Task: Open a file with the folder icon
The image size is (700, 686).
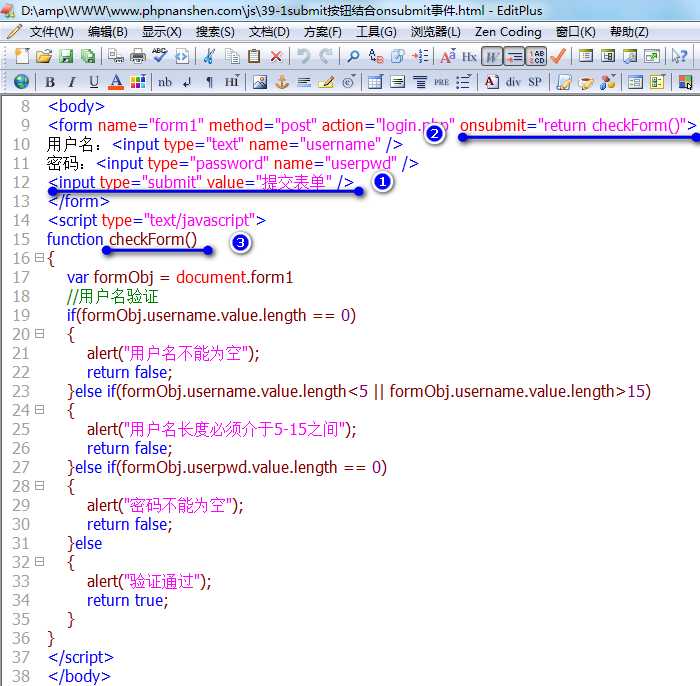Action: [44, 56]
